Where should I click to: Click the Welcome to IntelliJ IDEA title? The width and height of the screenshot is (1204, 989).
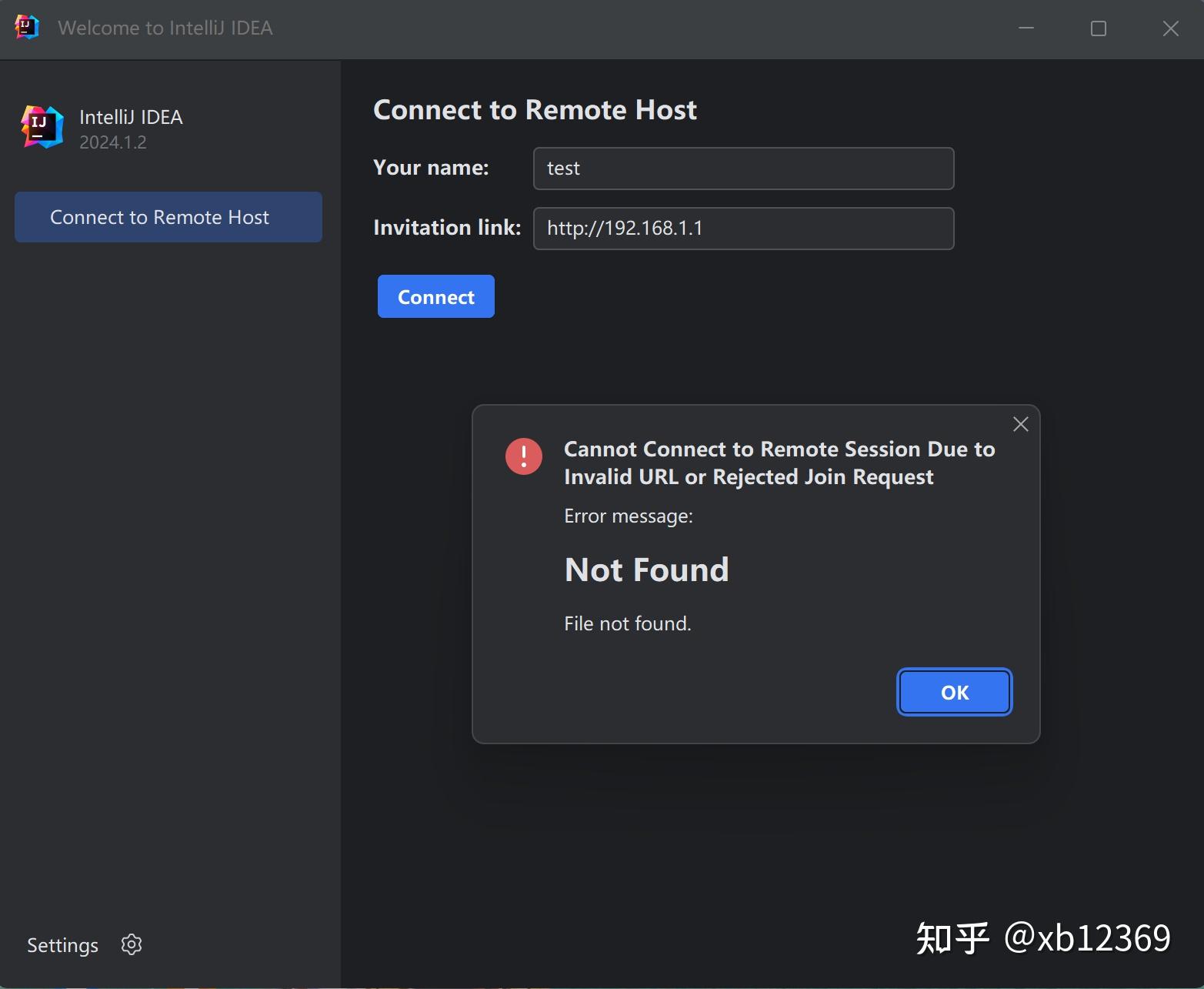(x=166, y=27)
